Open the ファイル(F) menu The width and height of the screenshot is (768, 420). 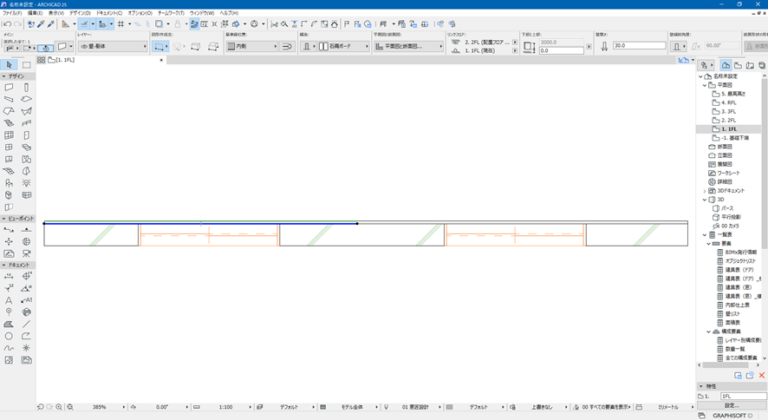pyautogui.click(x=12, y=13)
